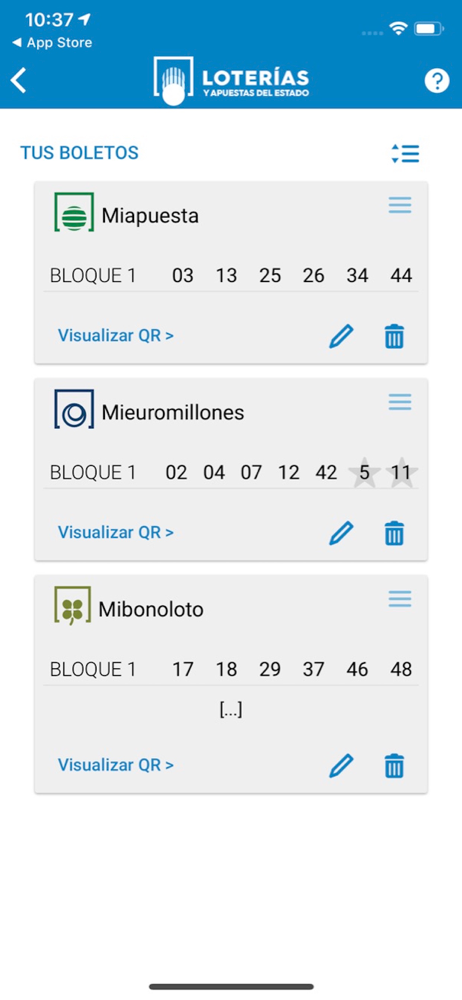The image size is (462, 1000).
Task: Edit the Mibonoloto ticket
Action: (x=341, y=765)
